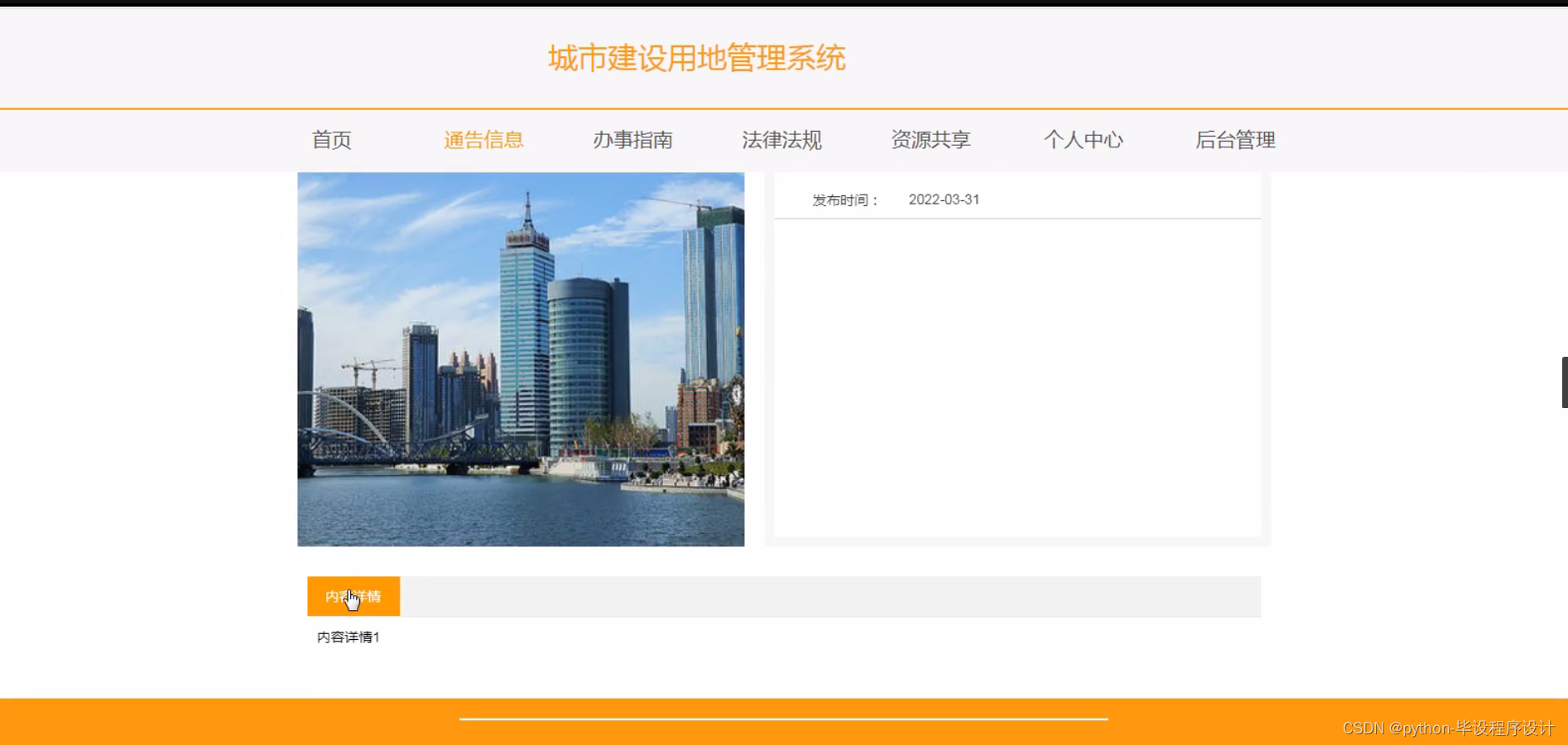Click the city skyline announcement image

point(521,358)
